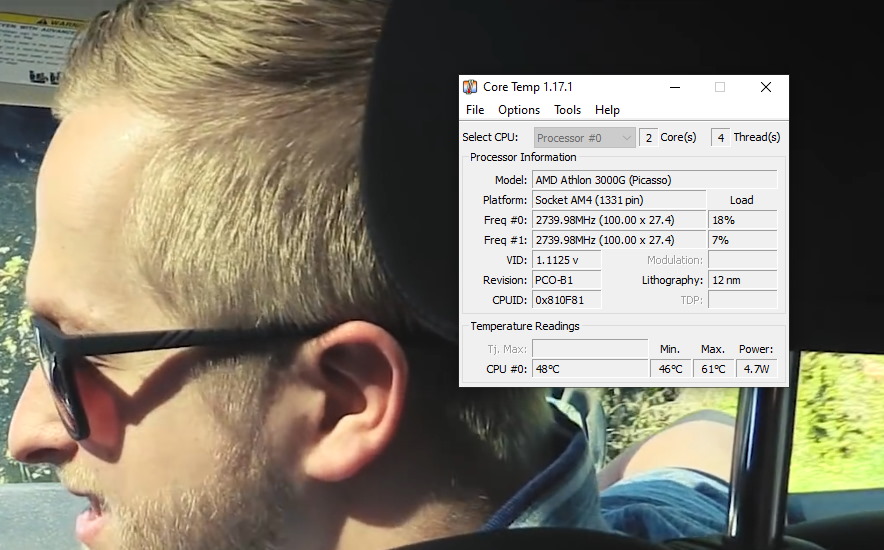Click the empty Modulation field
The height and width of the screenshot is (550, 884).
742,260
